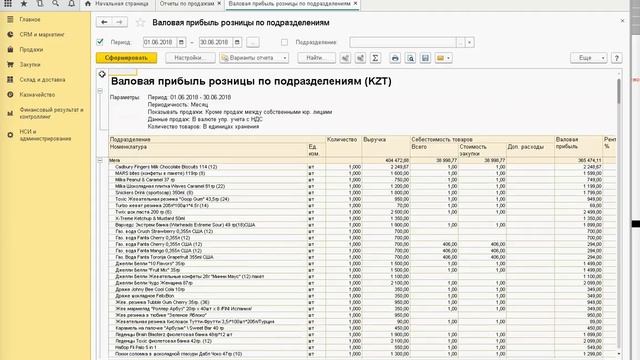Open the history clipboard icon in top panel

pyautogui.click(x=40, y=4)
